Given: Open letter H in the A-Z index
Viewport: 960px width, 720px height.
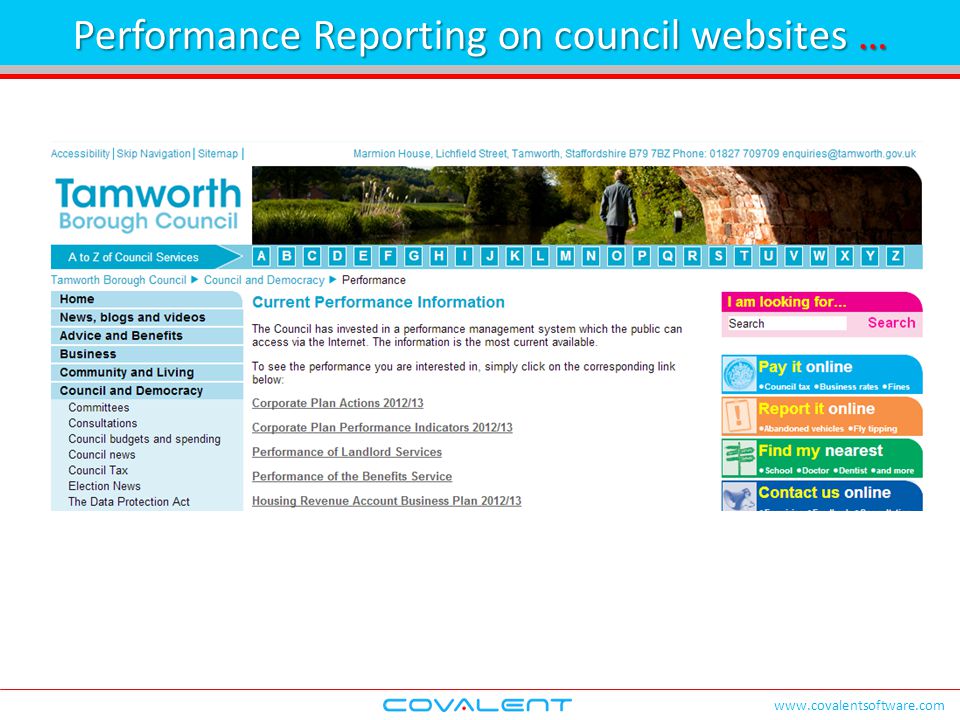Looking at the screenshot, I should coord(439,256).
